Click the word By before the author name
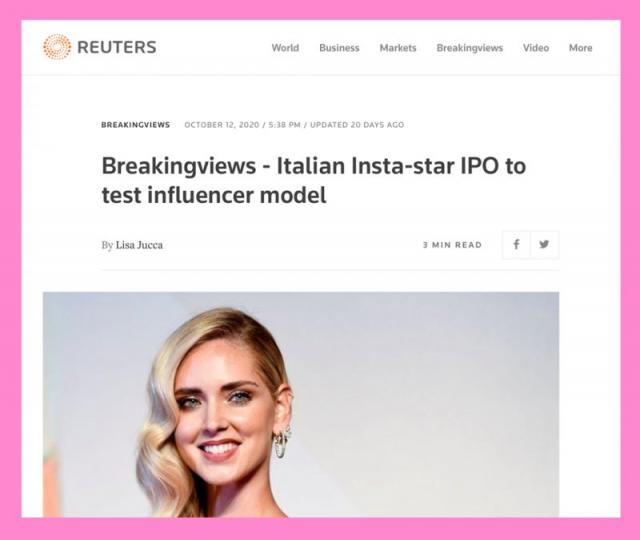Image resolution: width=640 pixels, height=540 pixels. pyautogui.click(x=107, y=245)
